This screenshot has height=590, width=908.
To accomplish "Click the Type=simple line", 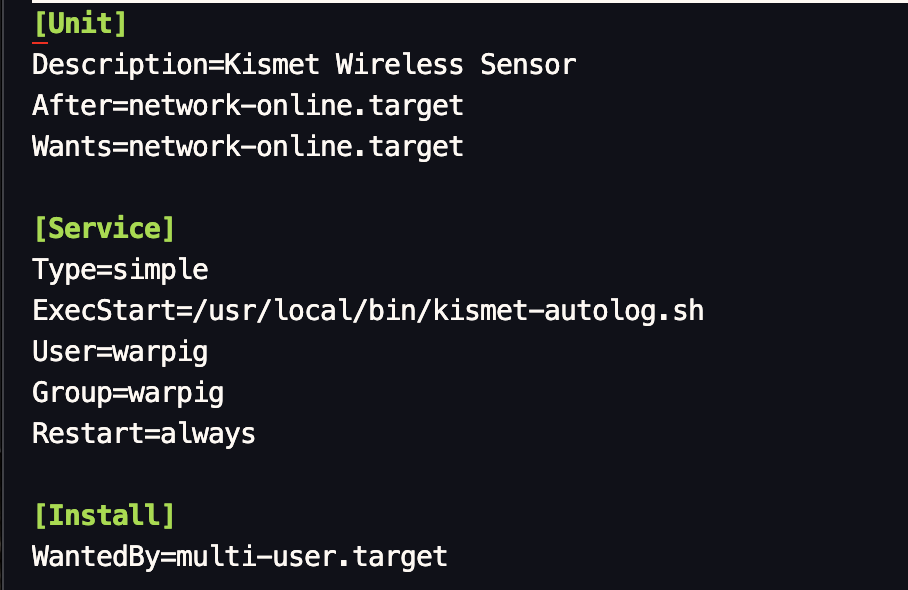I will [x=120, y=270].
